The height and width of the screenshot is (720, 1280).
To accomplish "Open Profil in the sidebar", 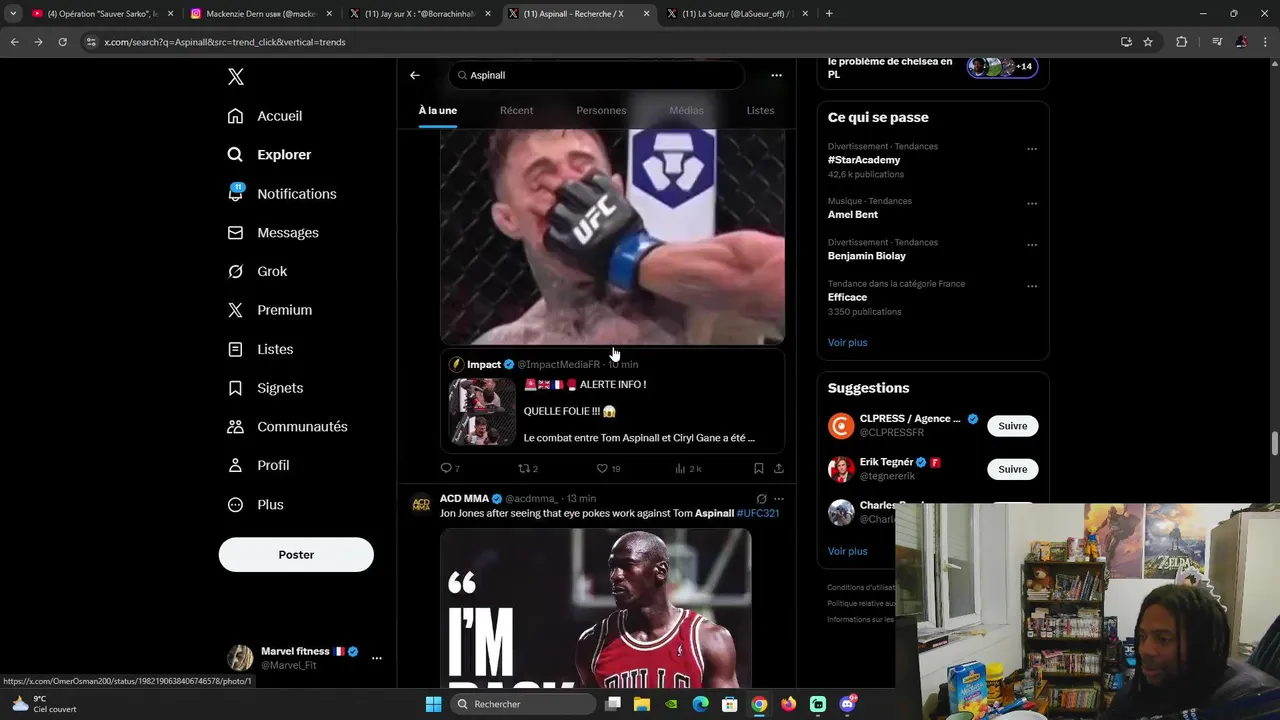I will pos(258,466).
